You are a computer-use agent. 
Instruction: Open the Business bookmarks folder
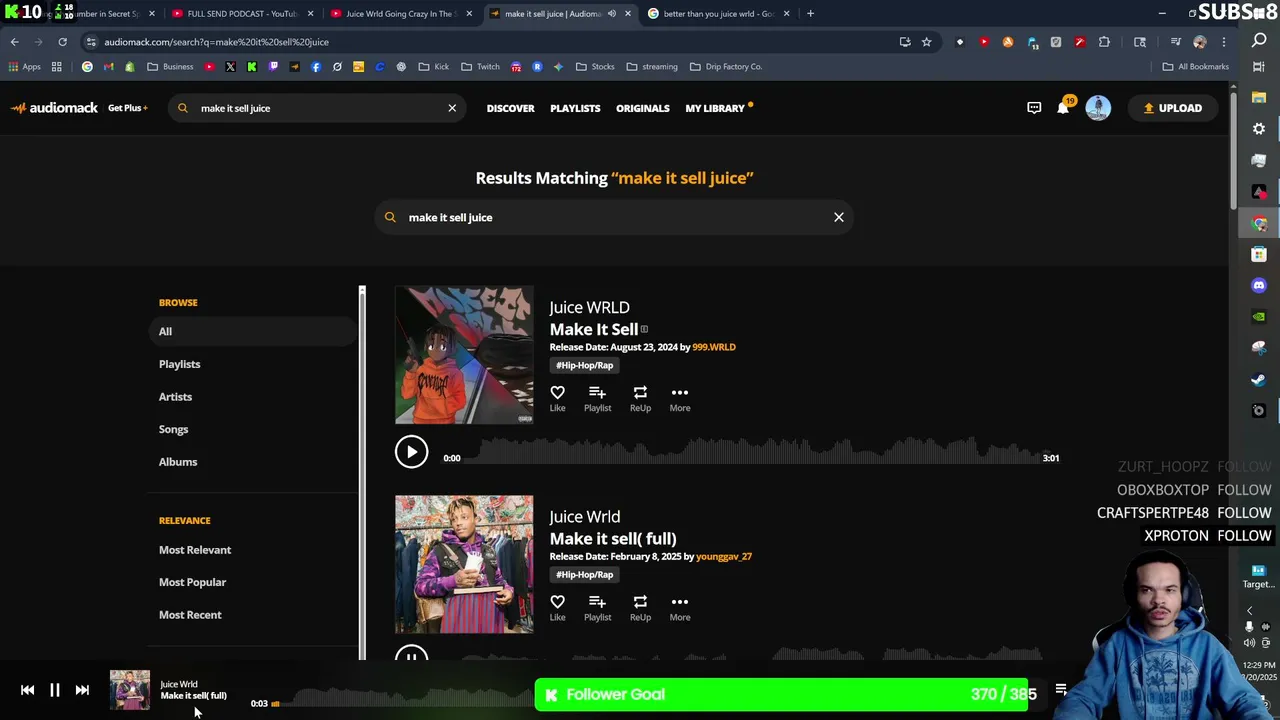pos(170,67)
